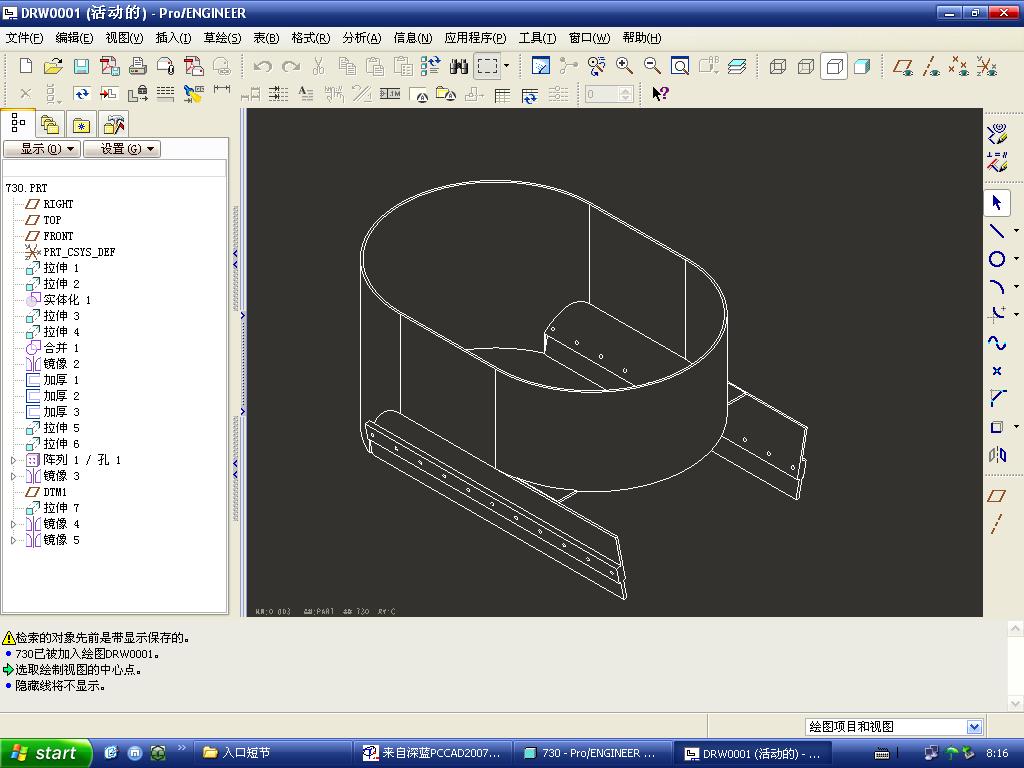The height and width of the screenshot is (768, 1024).
Task: Enable no hidden line display mode
Action: 834,66
